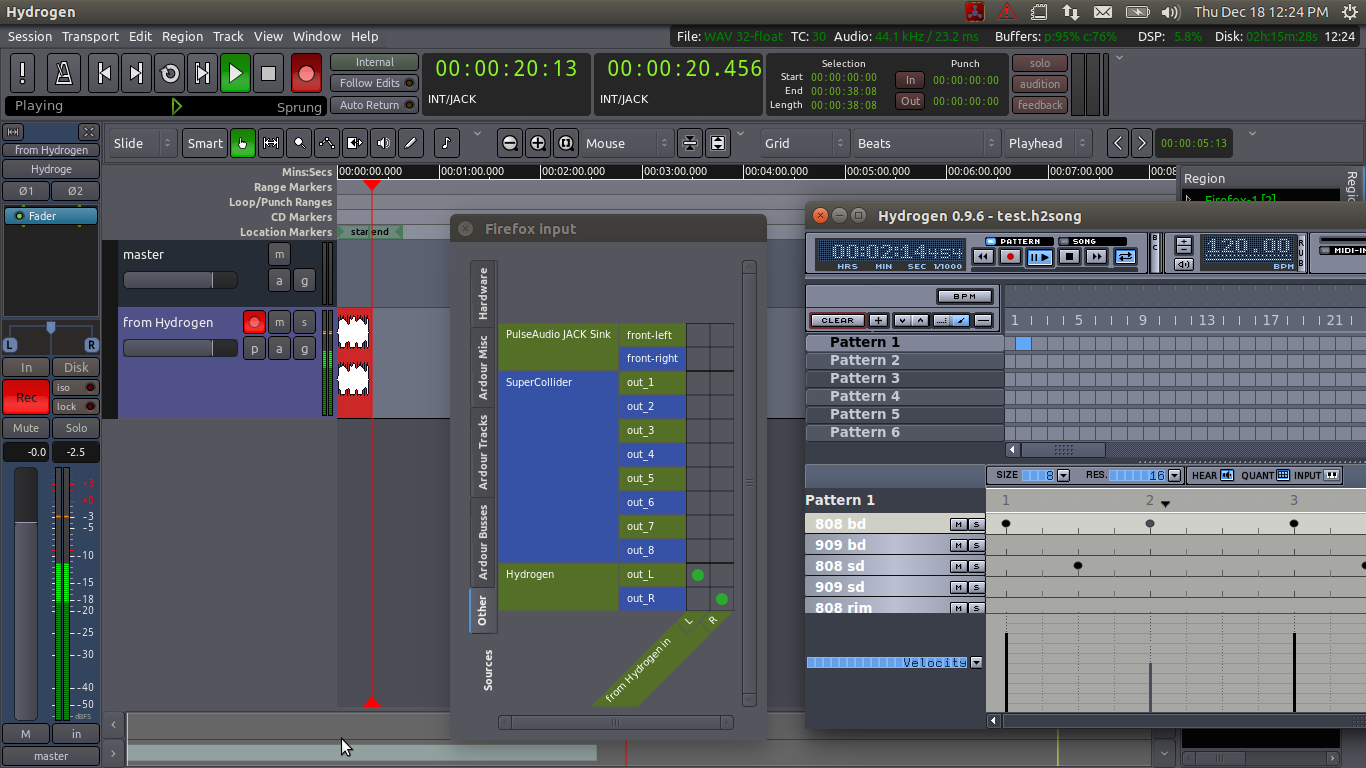1366x768 pixels.
Task: Zoom in the Ardour timeline
Action: 538,143
